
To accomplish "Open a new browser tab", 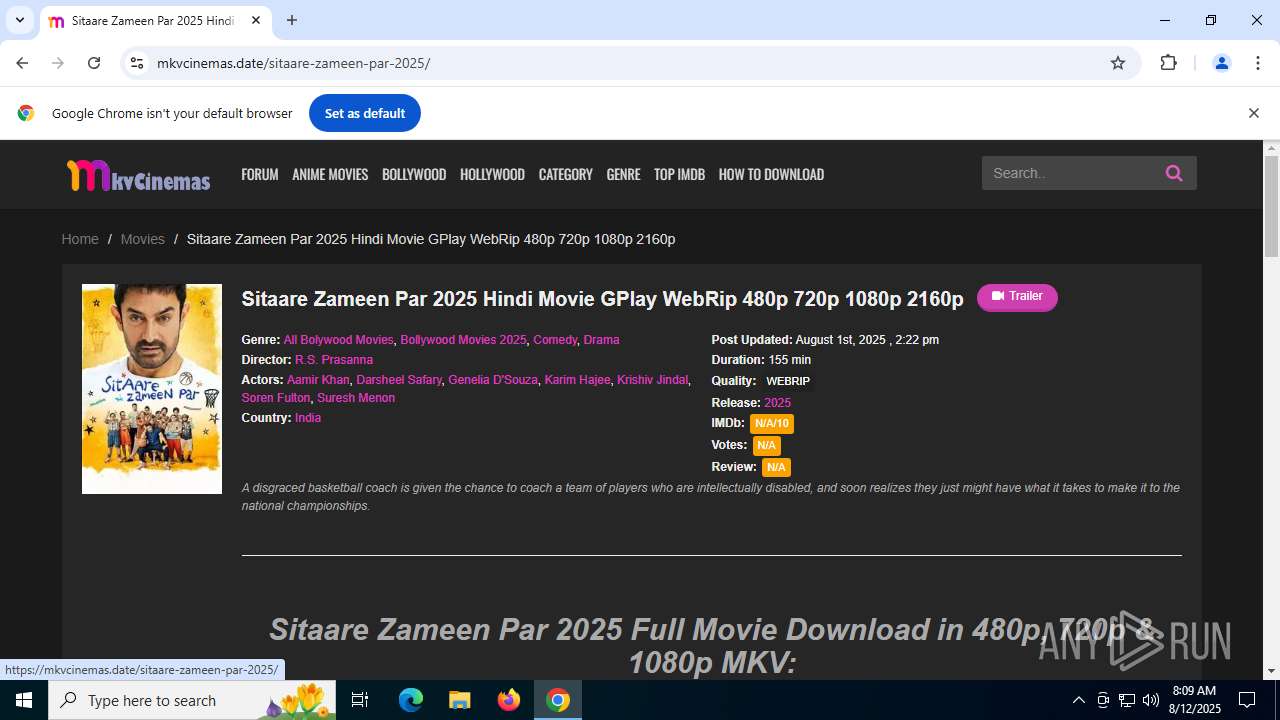I will point(292,20).
